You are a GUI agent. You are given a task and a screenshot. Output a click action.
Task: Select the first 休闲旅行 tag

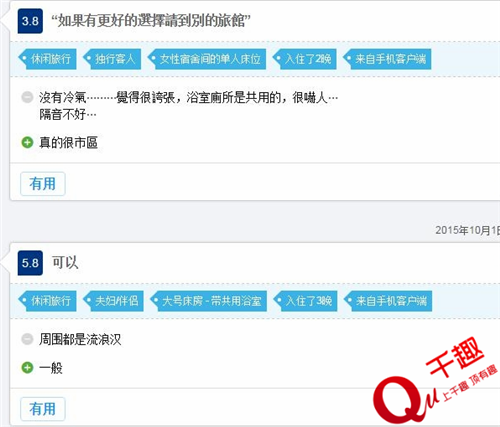tap(48, 59)
